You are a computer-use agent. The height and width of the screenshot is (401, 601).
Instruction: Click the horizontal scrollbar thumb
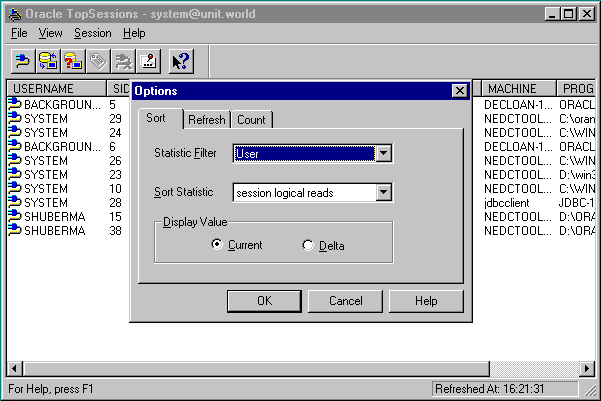click(256, 369)
